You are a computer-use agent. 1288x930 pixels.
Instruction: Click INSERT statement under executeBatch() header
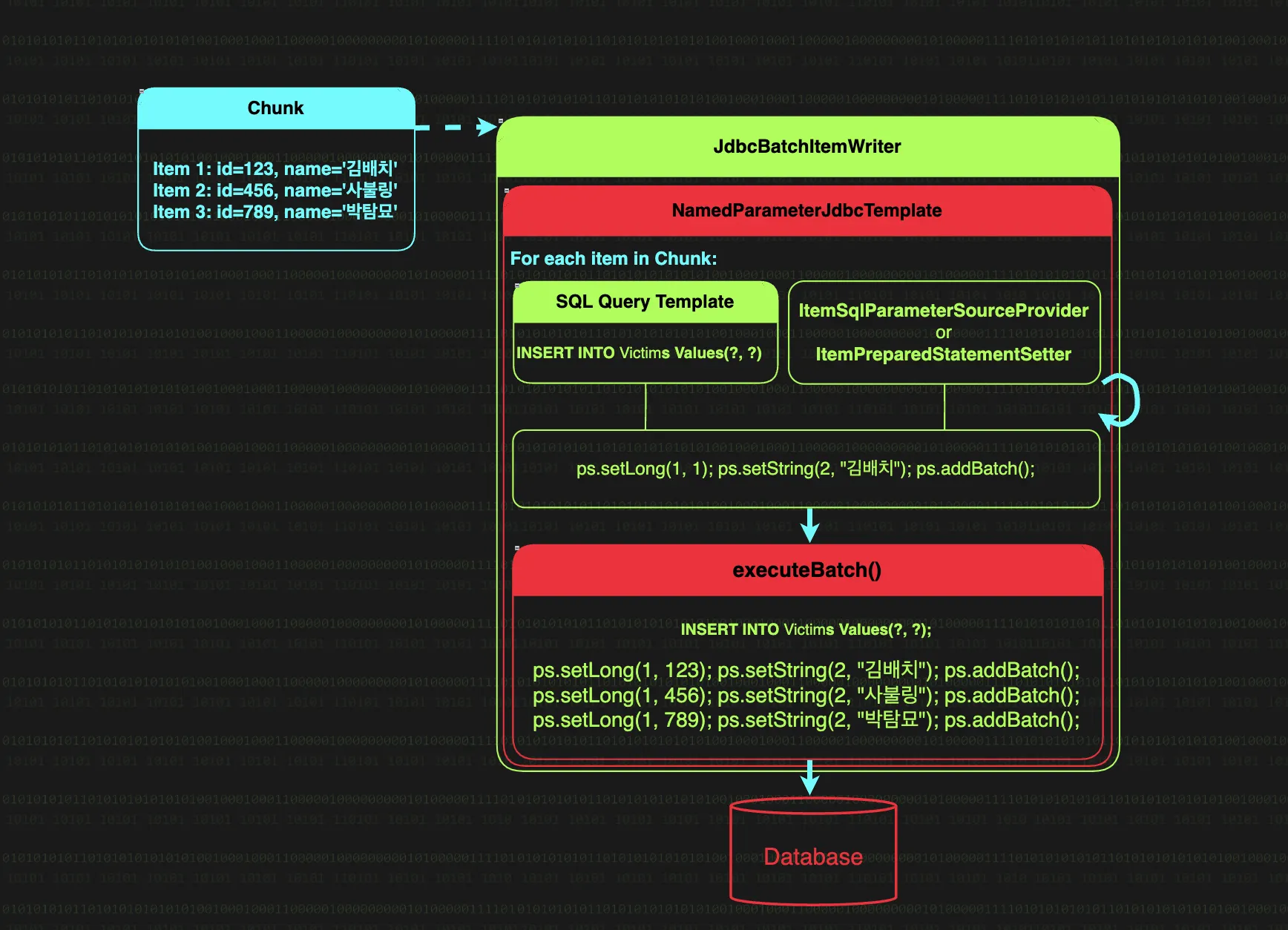[806, 630]
